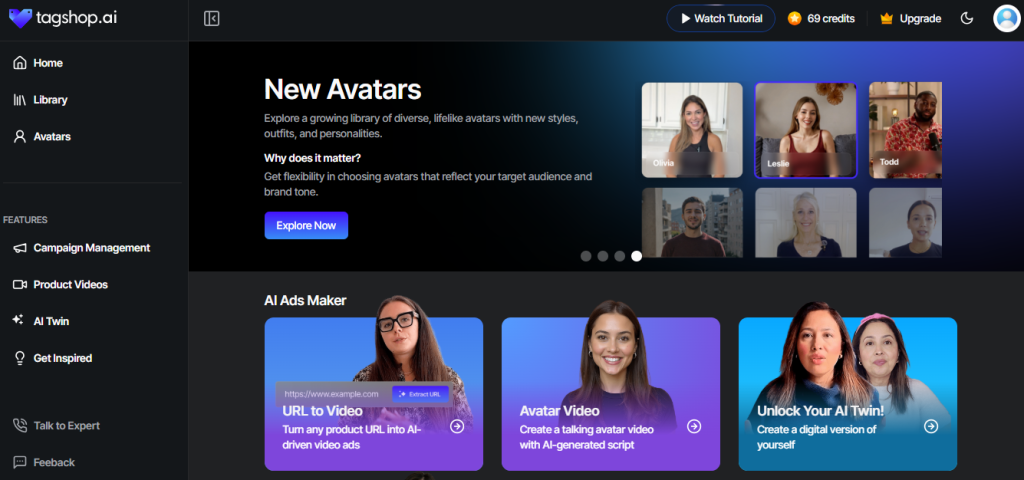Click the Watch Tutorial button
Viewport: 1024px width, 480px height.
pos(721,18)
